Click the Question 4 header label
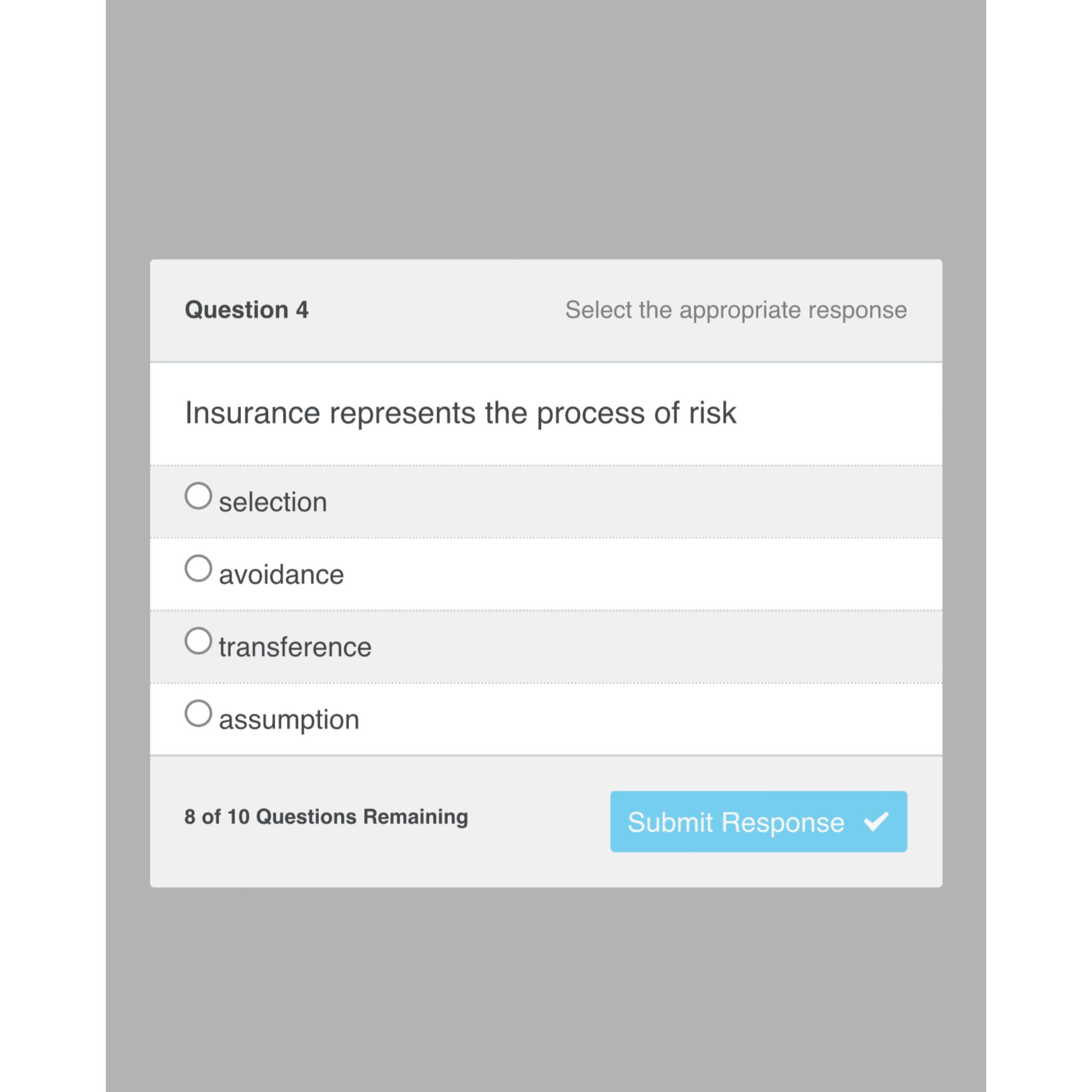 tap(246, 309)
